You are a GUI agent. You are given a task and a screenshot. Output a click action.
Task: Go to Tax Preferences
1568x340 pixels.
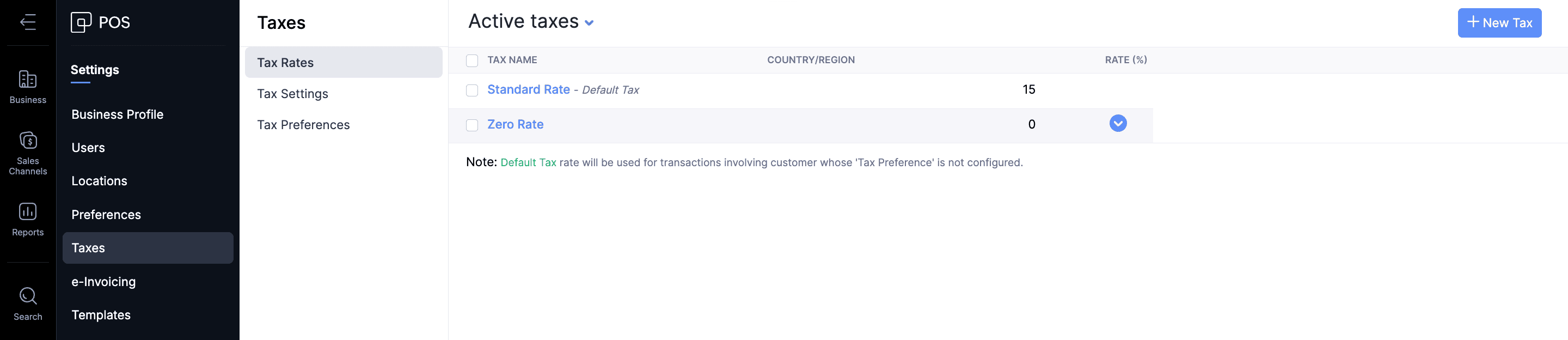point(303,125)
